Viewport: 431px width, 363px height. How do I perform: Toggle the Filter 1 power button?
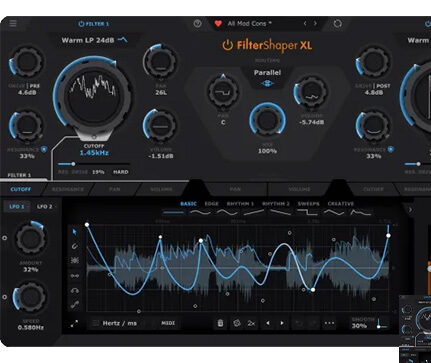[x=81, y=24]
